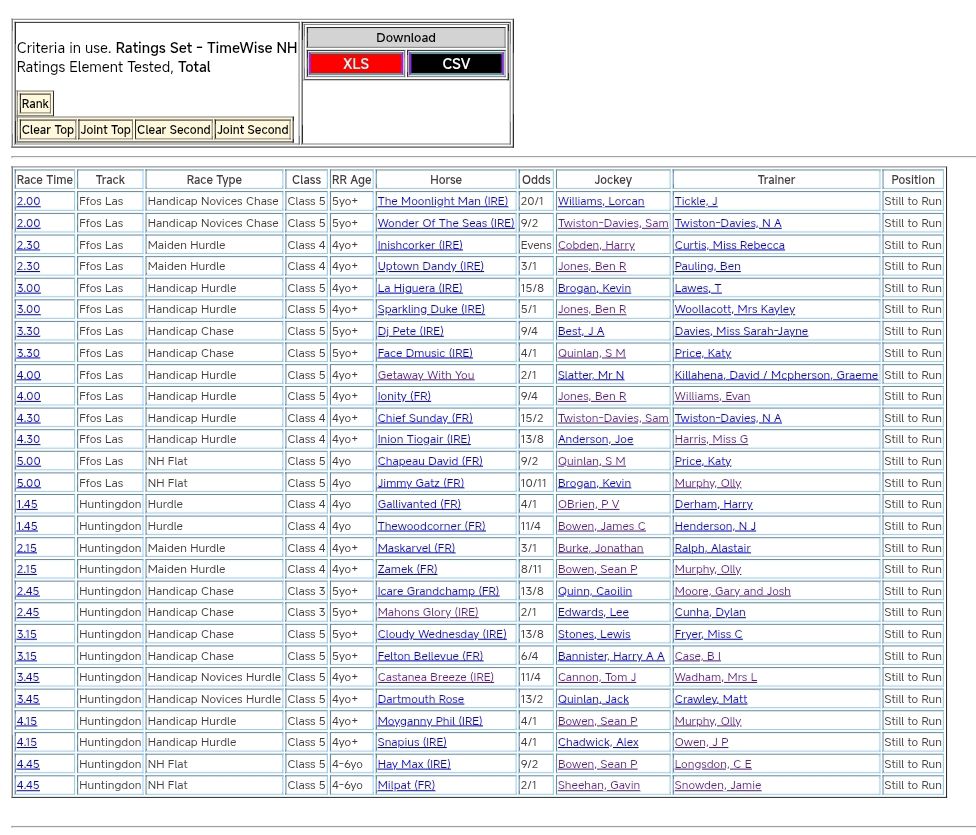
Task: Open horse link Dartmouth Rose
Action: 421,700
